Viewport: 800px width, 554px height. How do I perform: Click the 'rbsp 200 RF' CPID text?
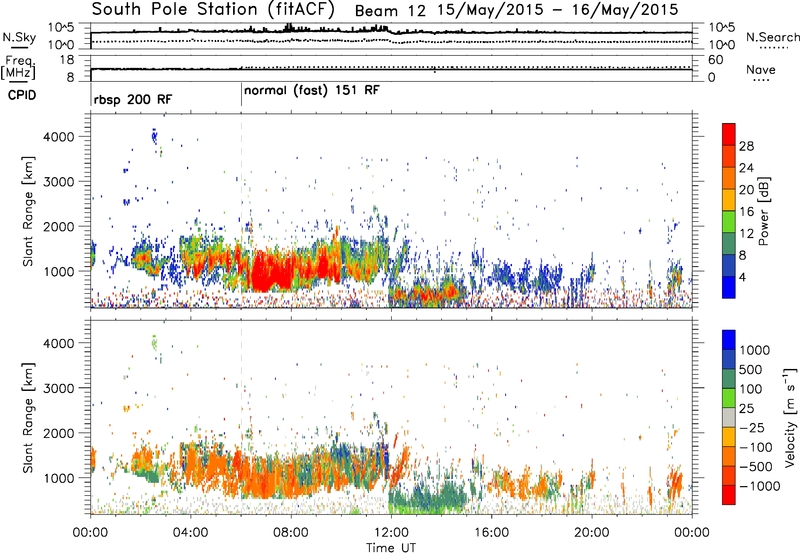tap(133, 99)
